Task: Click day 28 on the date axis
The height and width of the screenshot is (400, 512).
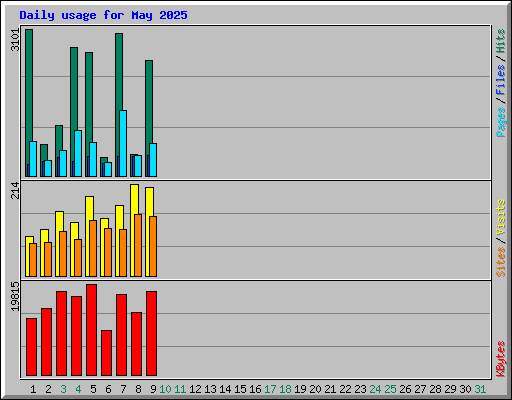Action: [435, 389]
